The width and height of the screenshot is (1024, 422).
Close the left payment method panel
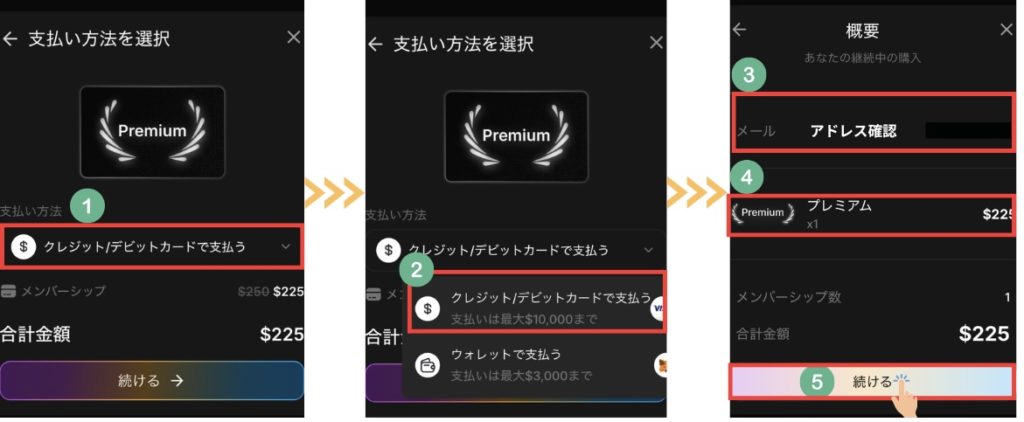tap(294, 38)
